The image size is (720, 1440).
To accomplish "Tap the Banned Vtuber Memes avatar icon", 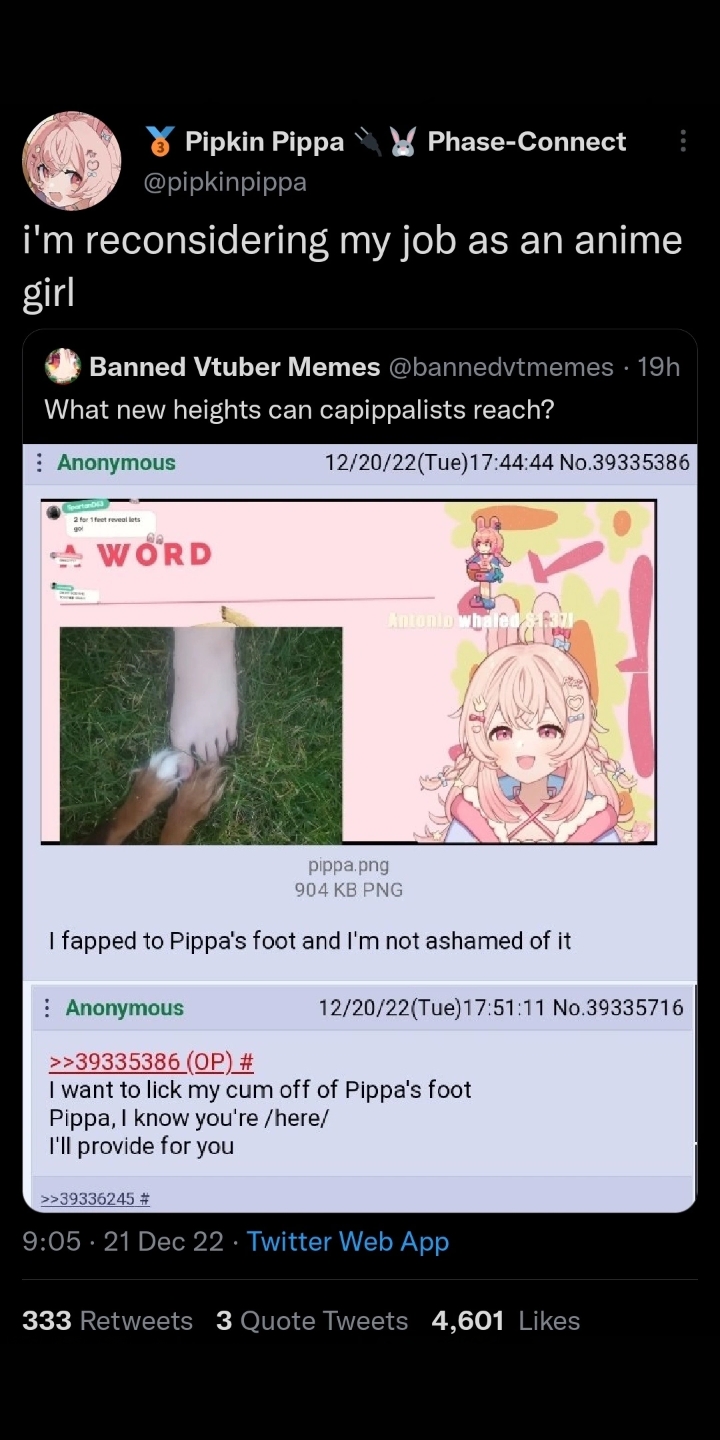I will (x=62, y=367).
